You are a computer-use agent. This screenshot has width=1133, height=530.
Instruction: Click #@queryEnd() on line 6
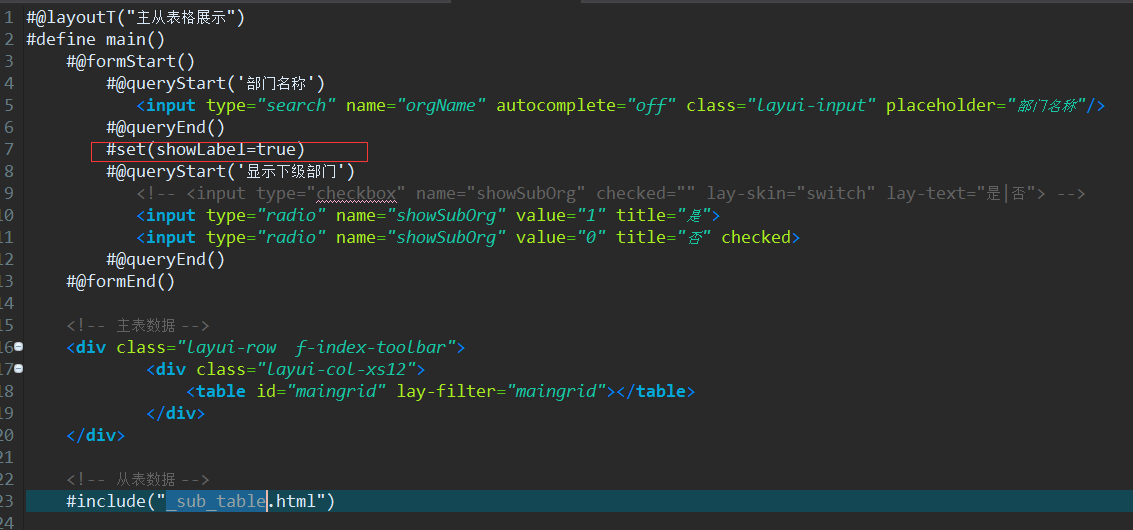(x=166, y=127)
